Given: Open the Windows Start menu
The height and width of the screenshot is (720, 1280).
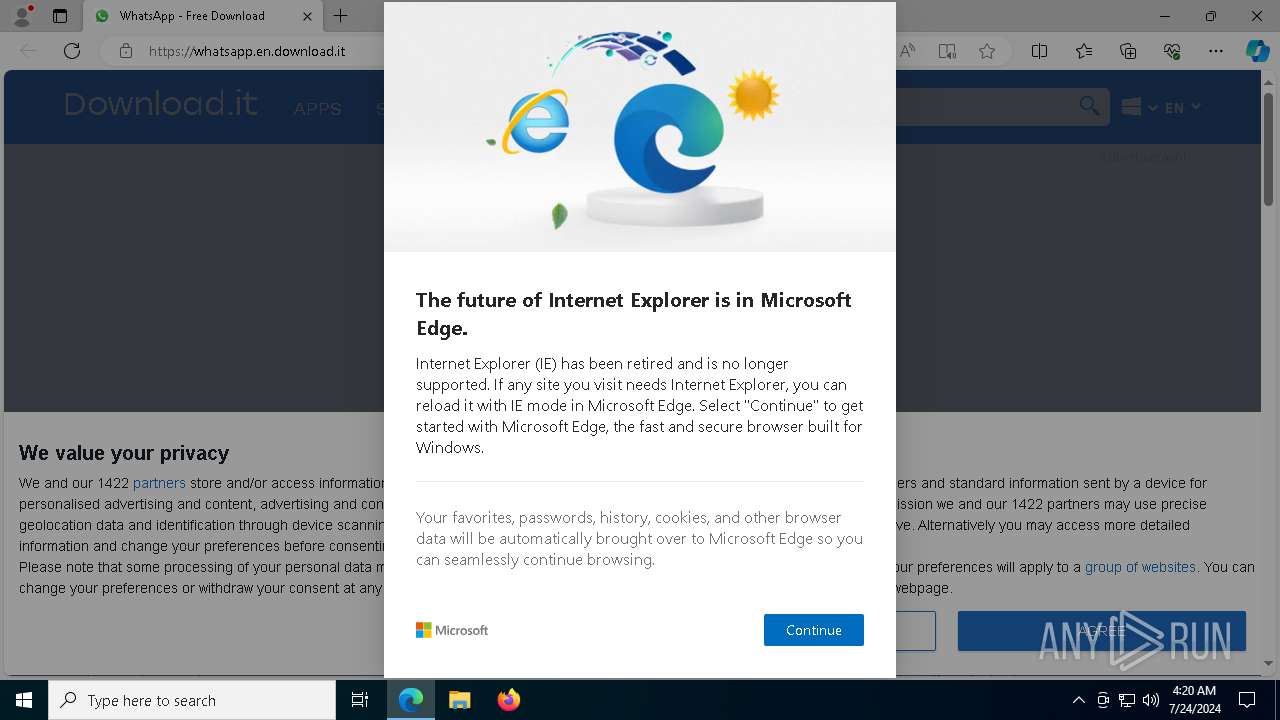Looking at the screenshot, I should tap(24, 700).
